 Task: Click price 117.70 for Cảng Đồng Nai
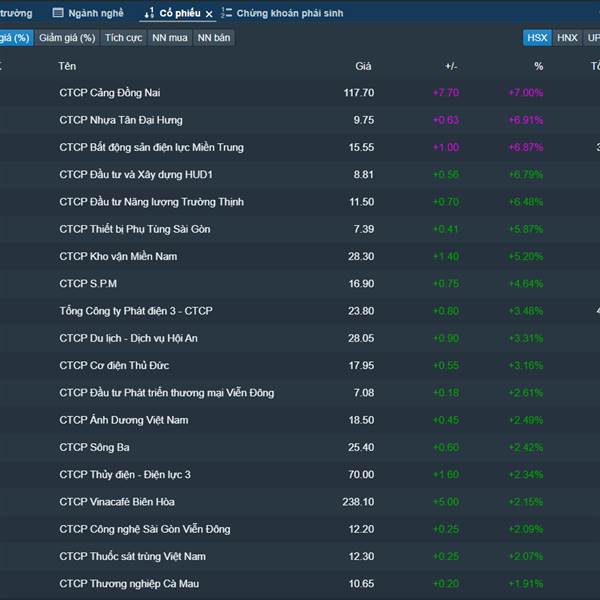point(359,93)
